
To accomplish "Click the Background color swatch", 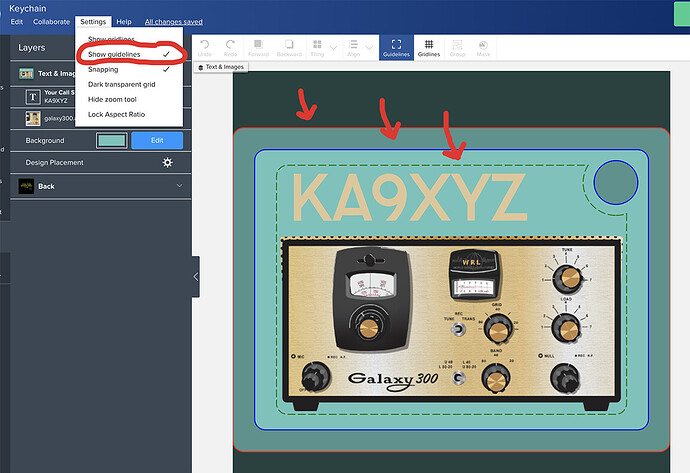I will [112, 140].
